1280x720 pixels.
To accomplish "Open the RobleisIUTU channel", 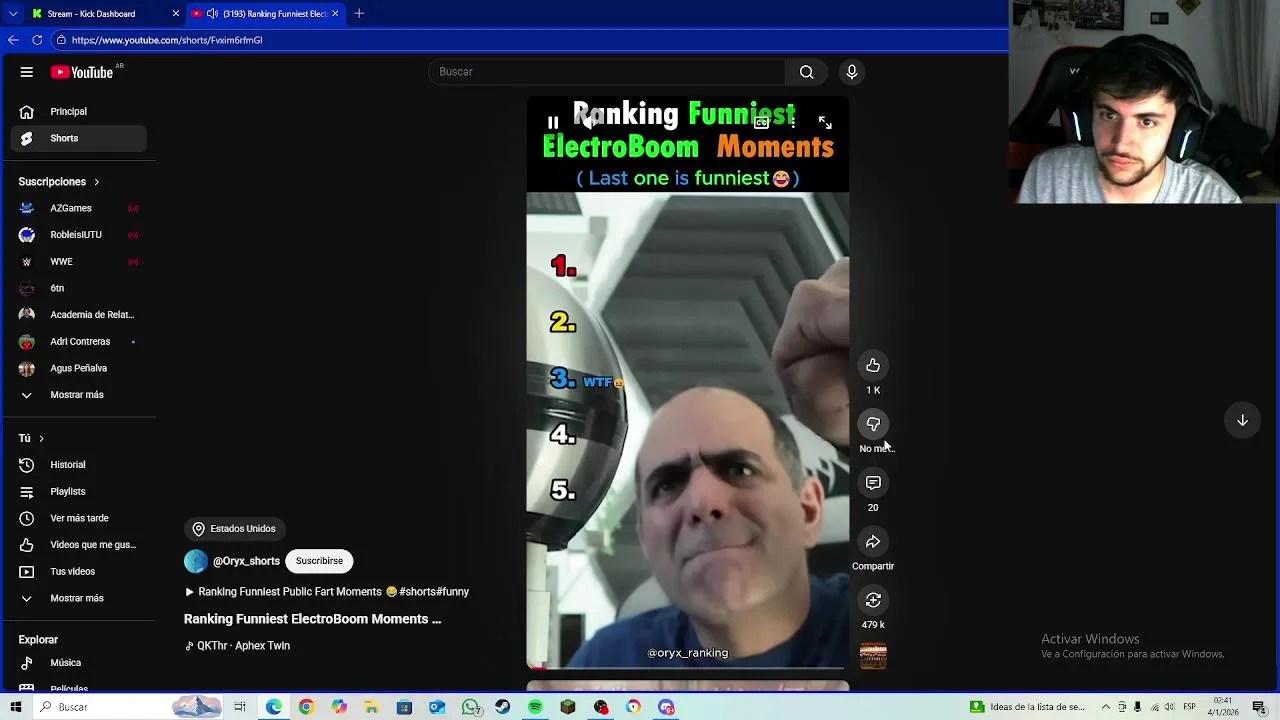I will point(79,235).
